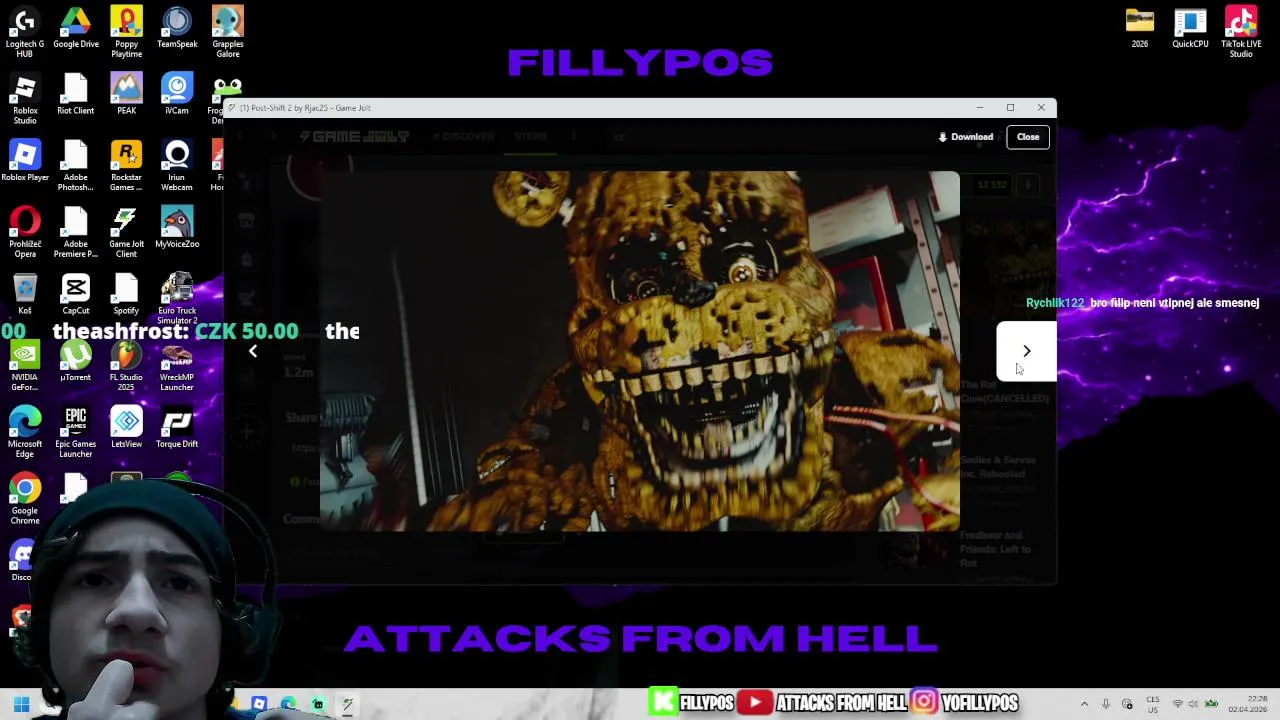Open the 2026 folder on desktop
This screenshot has height=720, width=1280.
[1140, 28]
